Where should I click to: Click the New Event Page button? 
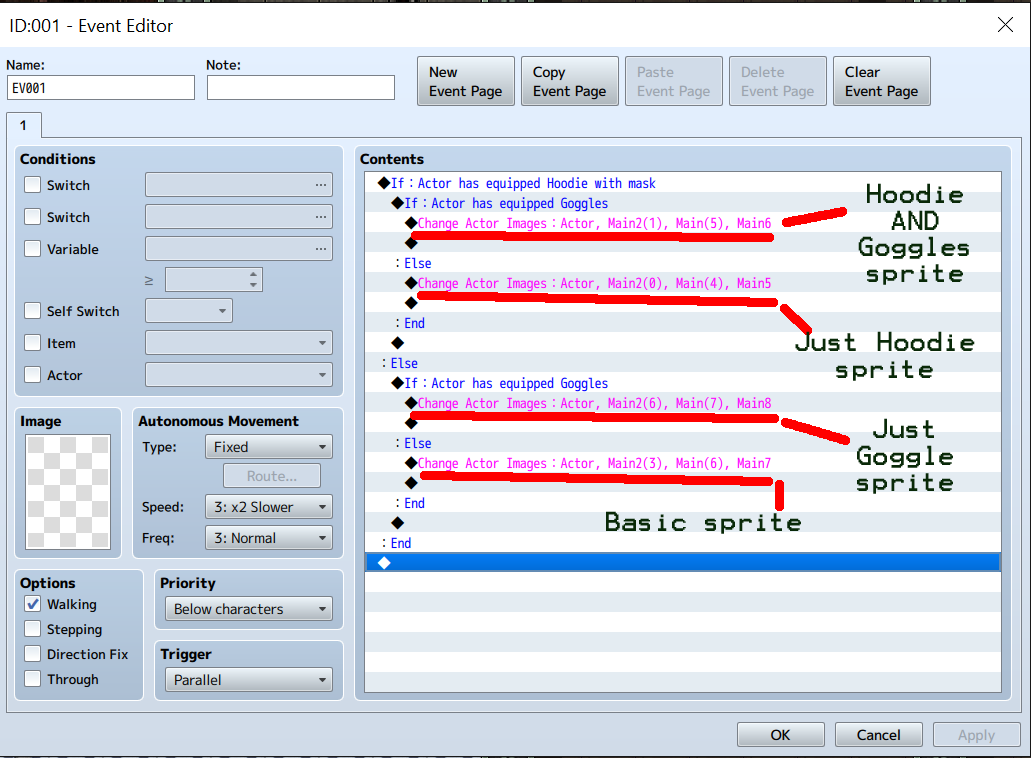coord(466,82)
